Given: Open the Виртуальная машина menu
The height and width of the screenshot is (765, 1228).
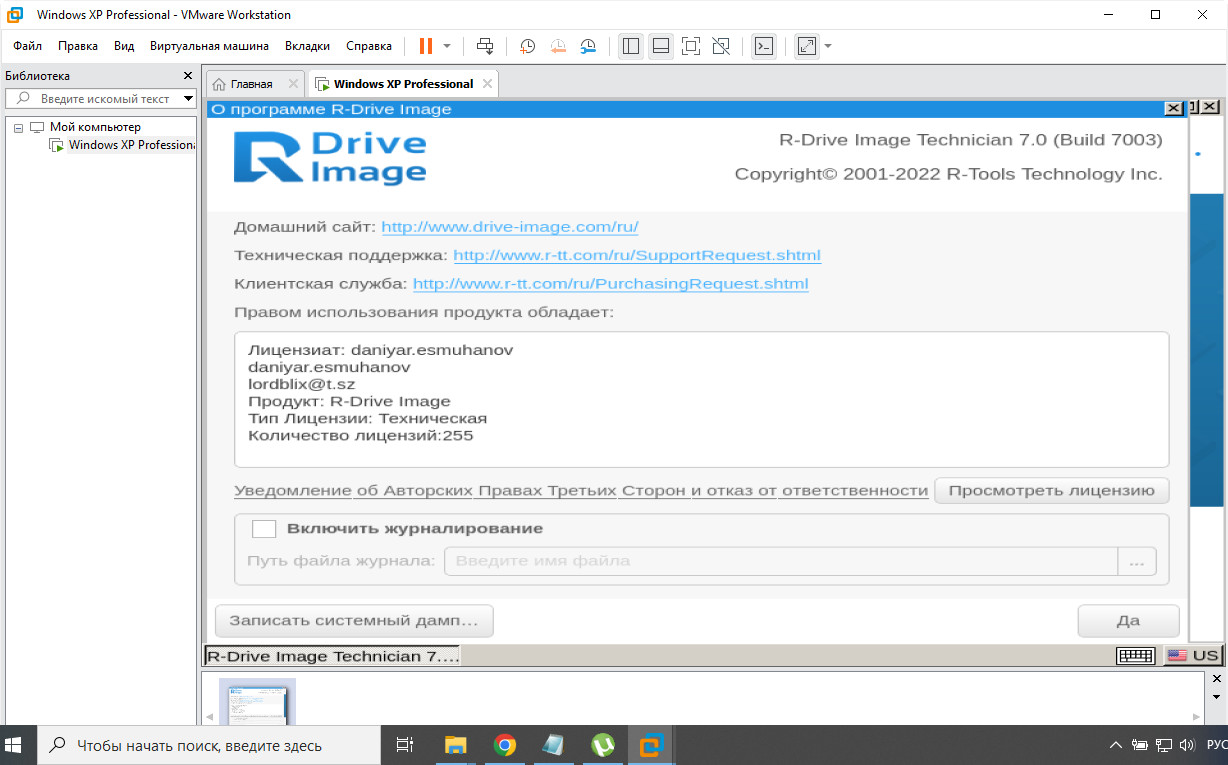Looking at the screenshot, I should [209, 46].
